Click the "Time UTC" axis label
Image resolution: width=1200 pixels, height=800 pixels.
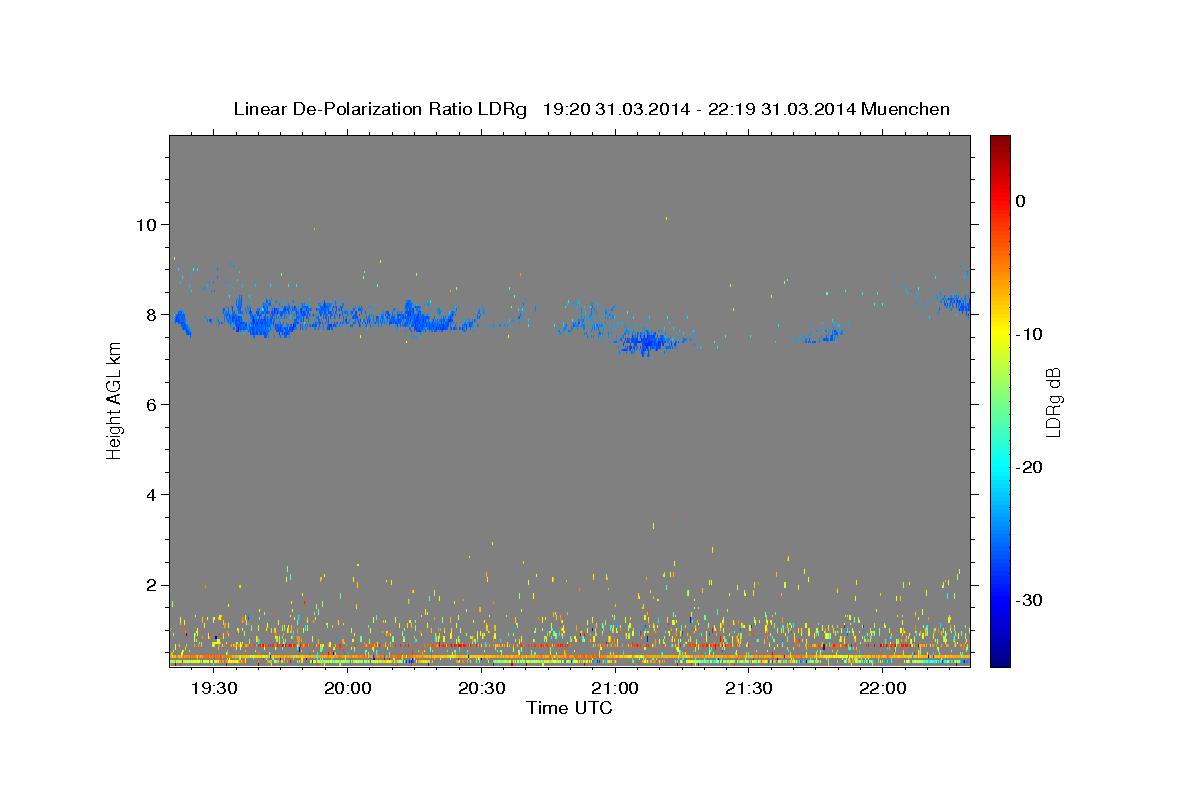click(x=569, y=708)
